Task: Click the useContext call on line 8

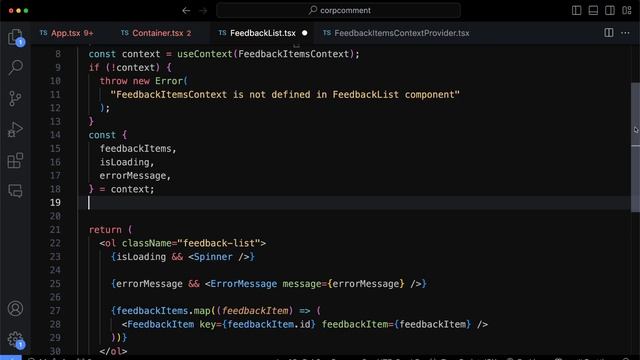Action: pyautogui.click(x=204, y=54)
